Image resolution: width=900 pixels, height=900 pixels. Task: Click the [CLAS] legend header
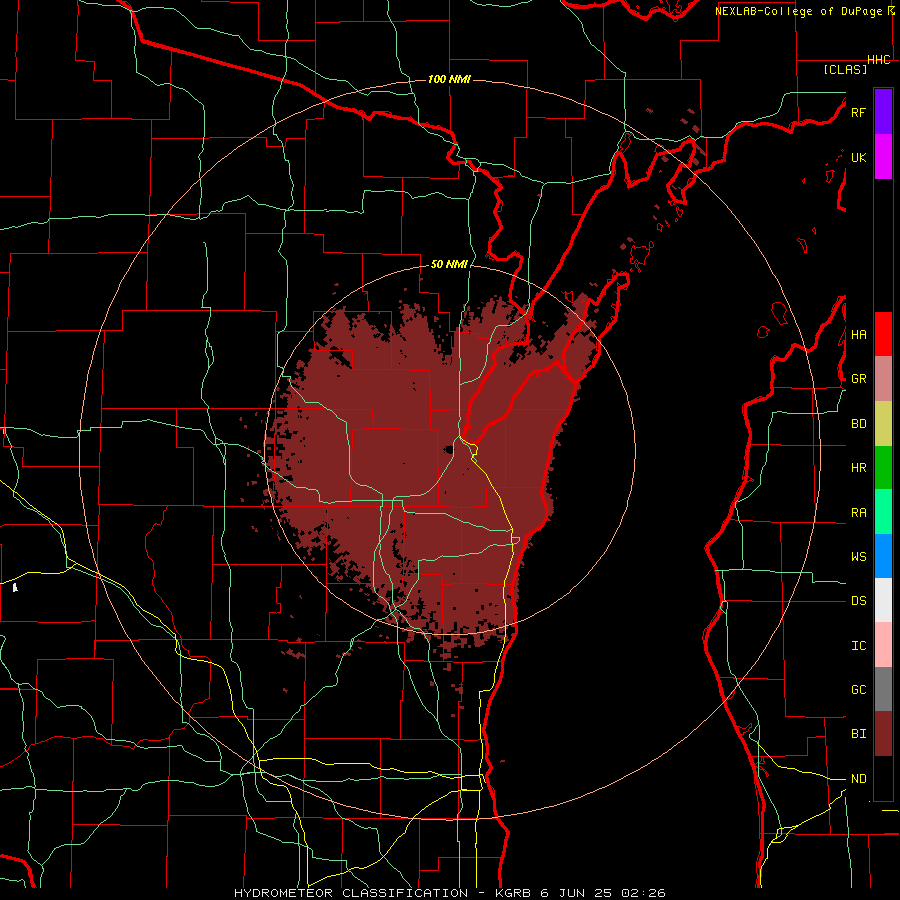click(845, 69)
